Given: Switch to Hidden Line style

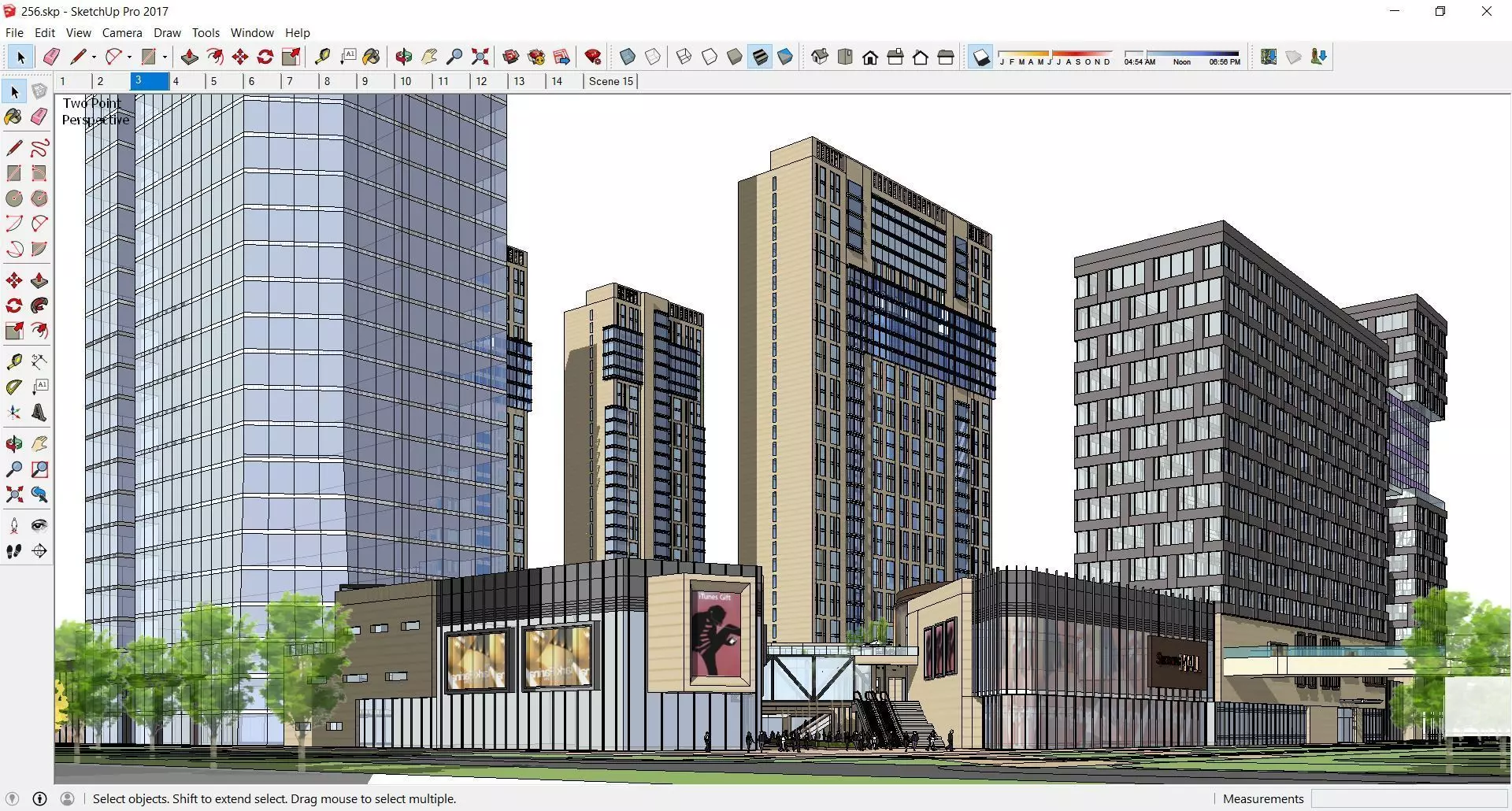Looking at the screenshot, I should tap(710, 57).
